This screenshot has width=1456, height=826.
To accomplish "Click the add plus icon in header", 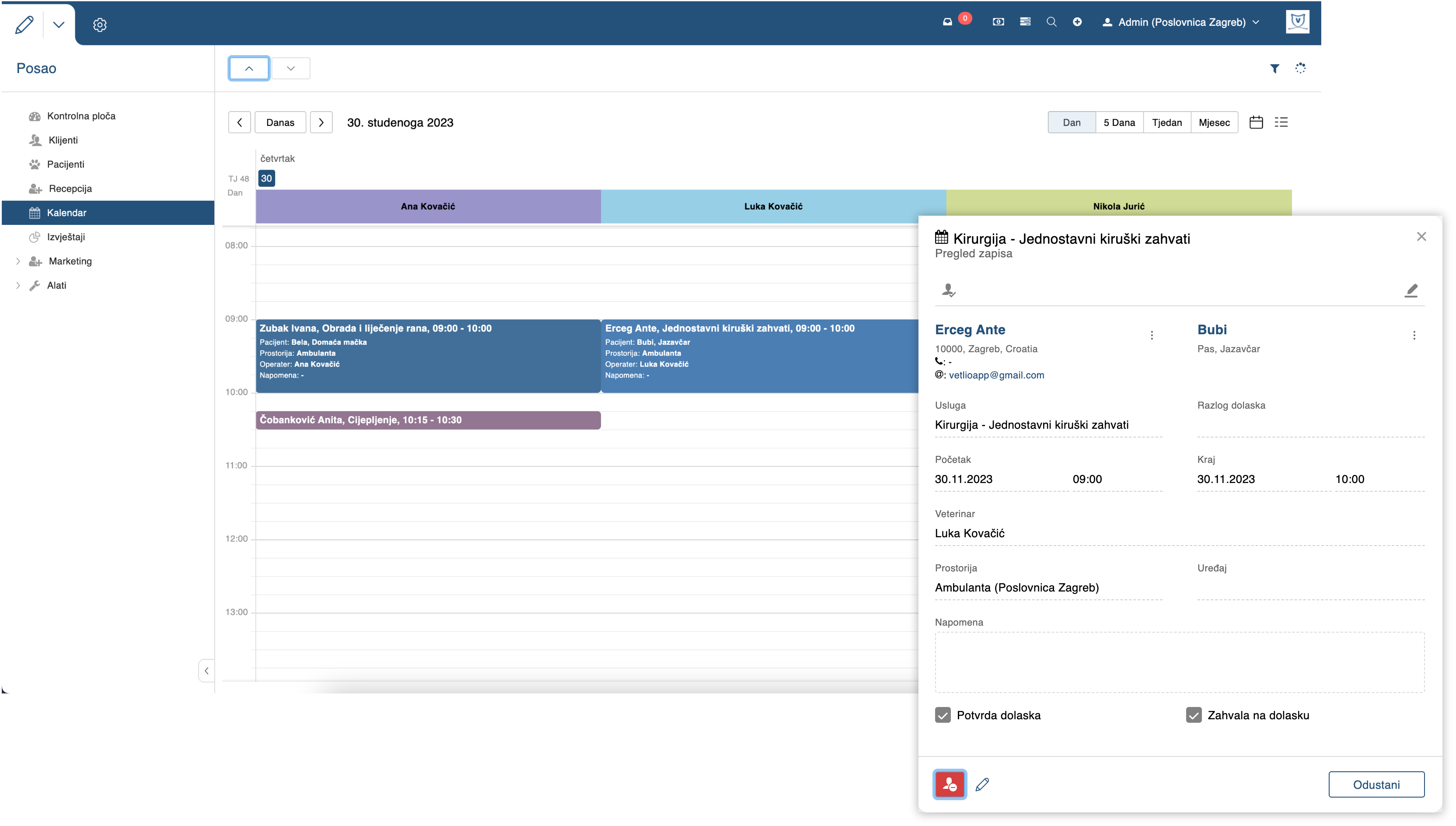I will [1077, 22].
